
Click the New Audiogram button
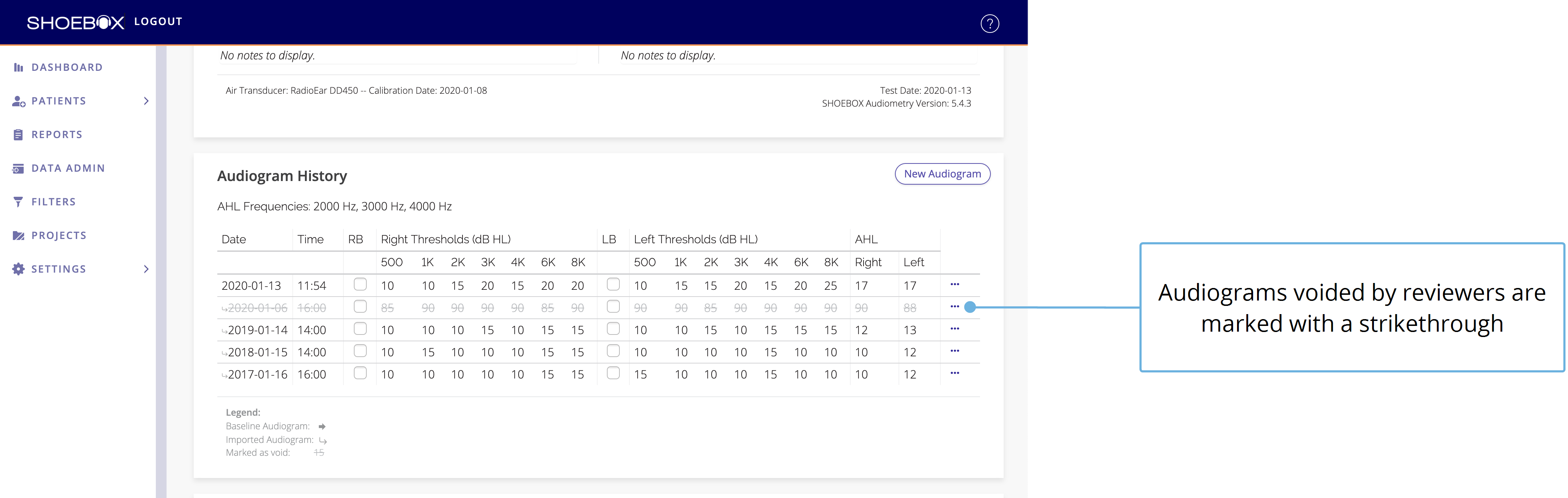point(942,174)
